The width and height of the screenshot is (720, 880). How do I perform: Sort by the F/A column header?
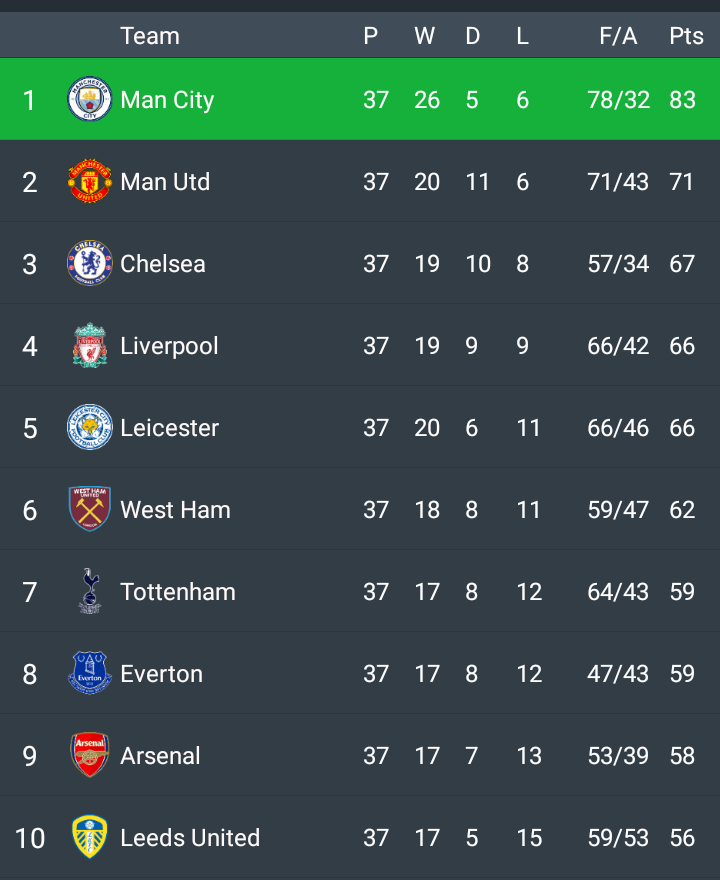click(618, 36)
